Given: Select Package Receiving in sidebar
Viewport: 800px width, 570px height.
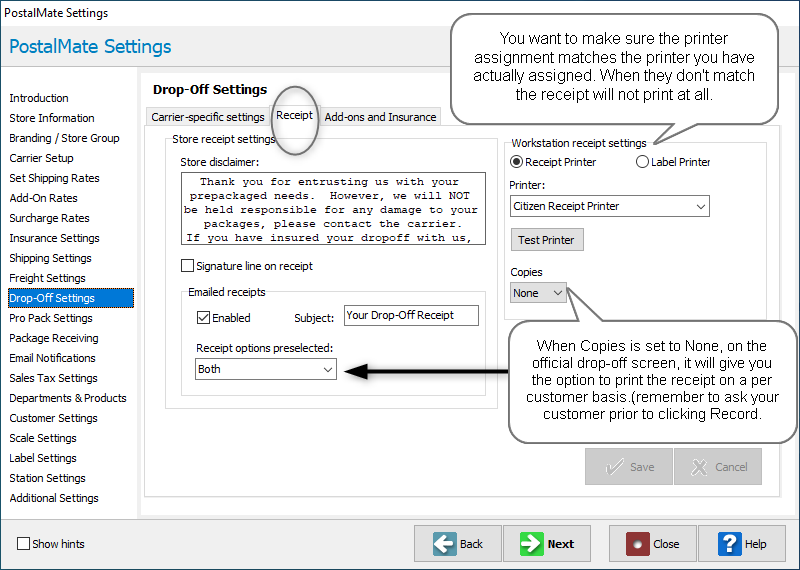Looking at the screenshot, I should [54, 338].
